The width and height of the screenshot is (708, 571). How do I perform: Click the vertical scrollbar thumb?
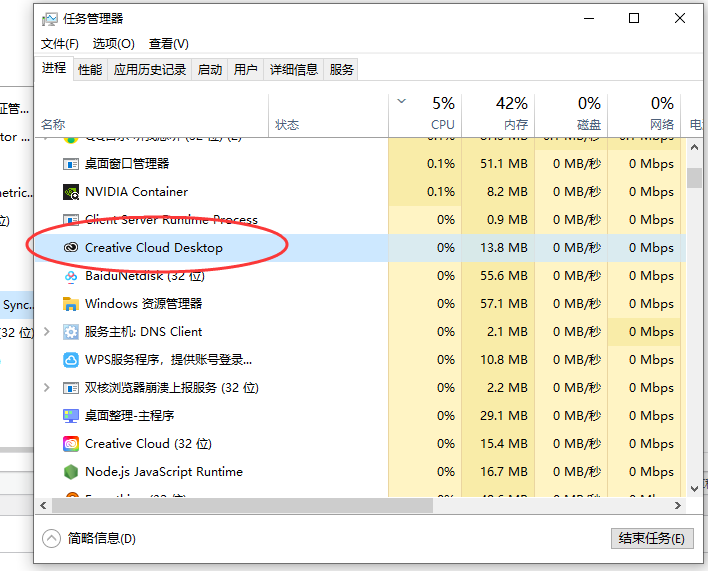tap(694, 178)
